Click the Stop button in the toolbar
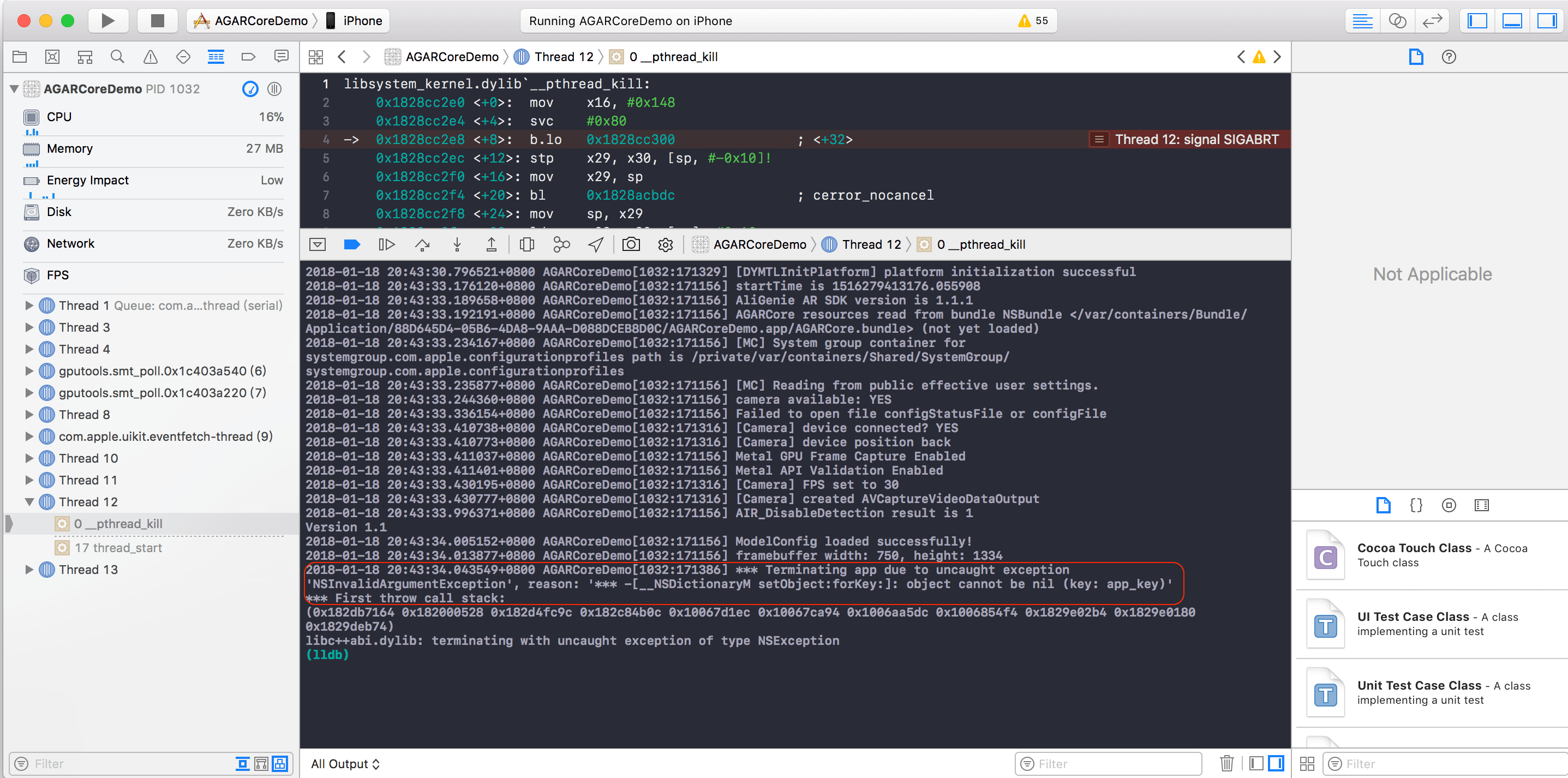Viewport: 1568px width, 778px height. [157, 21]
